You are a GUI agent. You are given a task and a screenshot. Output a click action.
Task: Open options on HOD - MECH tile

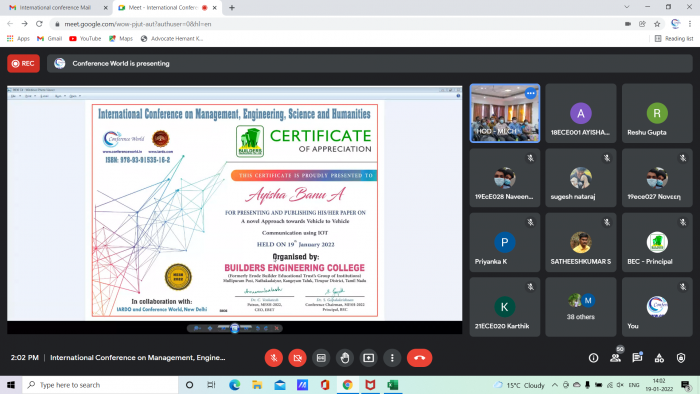pos(530,93)
